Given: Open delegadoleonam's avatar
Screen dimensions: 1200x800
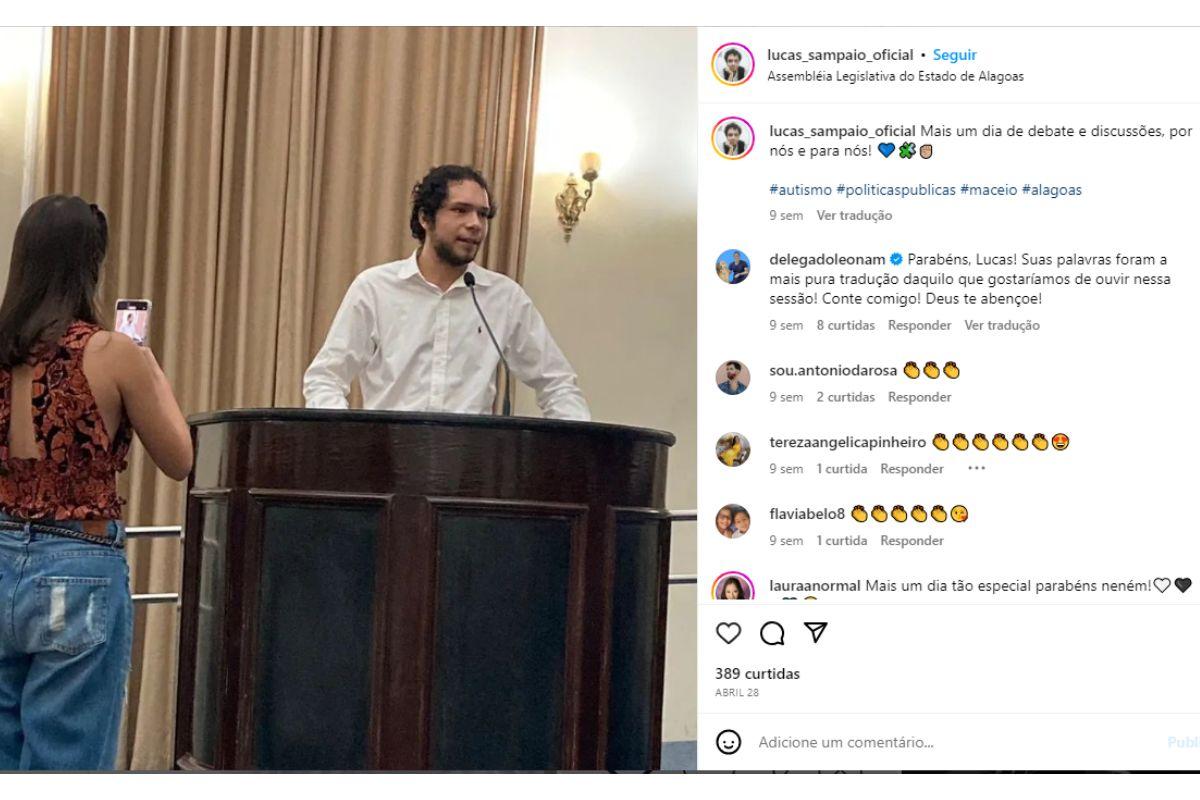Looking at the screenshot, I should coord(733,267).
